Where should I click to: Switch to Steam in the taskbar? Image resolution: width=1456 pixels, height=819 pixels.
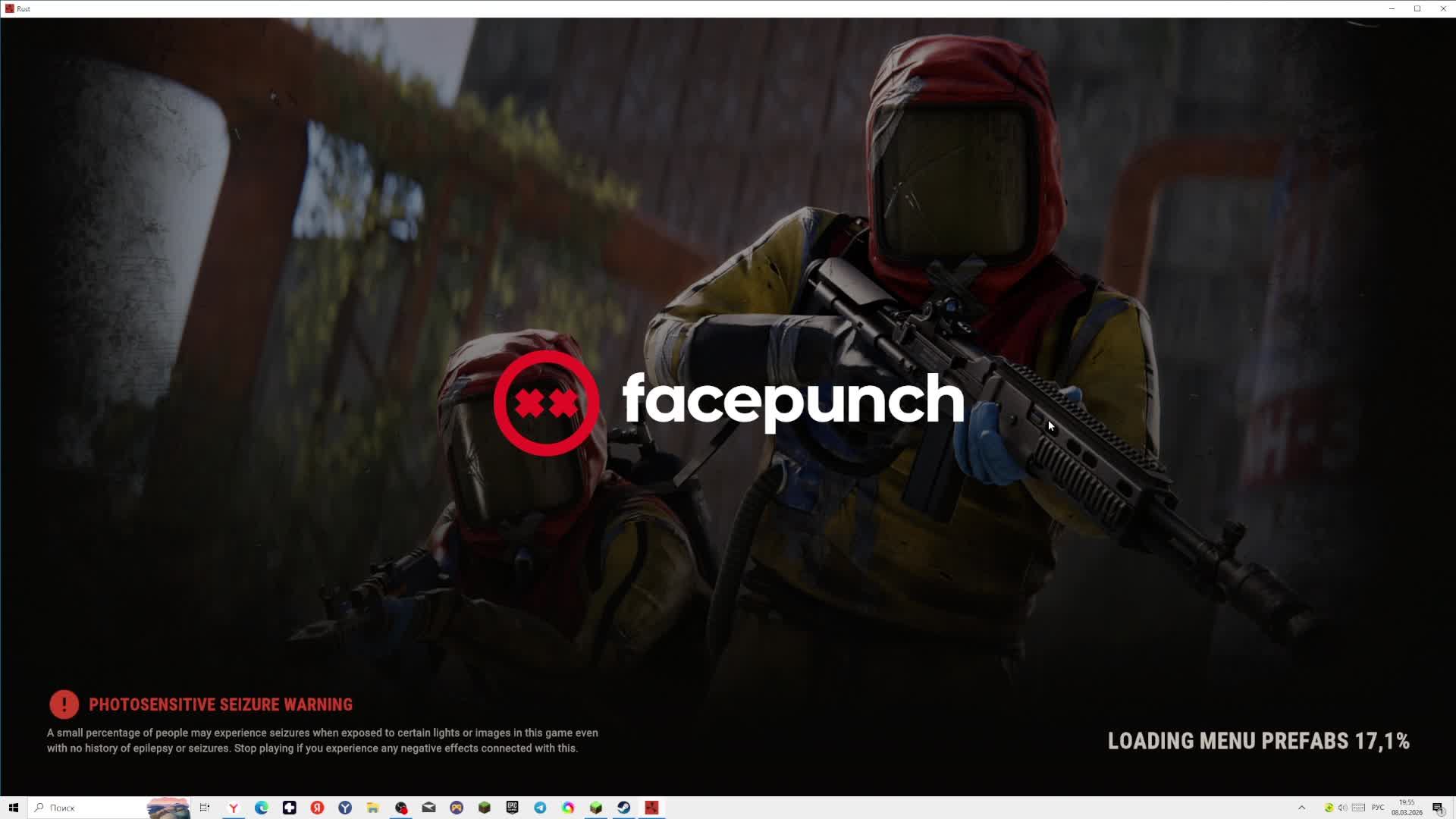[623, 808]
